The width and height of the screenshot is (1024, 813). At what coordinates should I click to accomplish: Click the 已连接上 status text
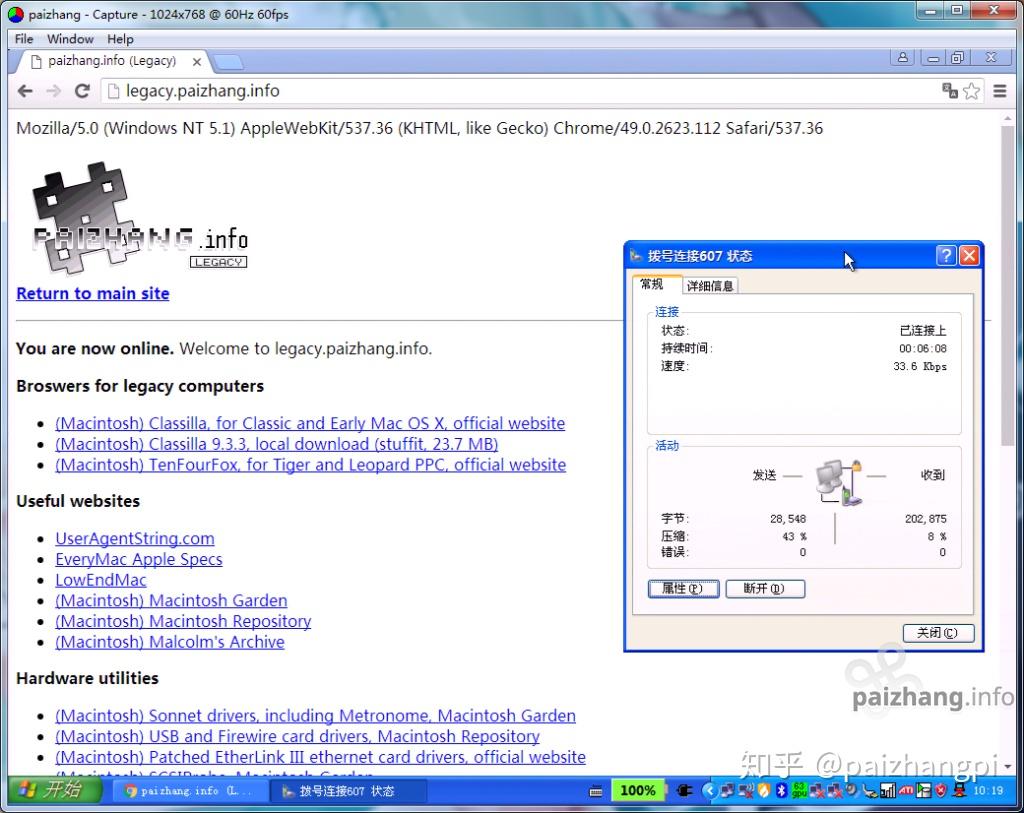(x=923, y=330)
